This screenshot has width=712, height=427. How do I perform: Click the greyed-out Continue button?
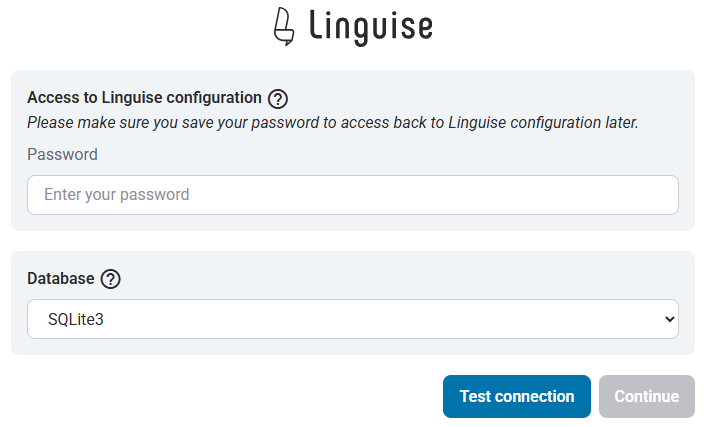tap(647, 397)
